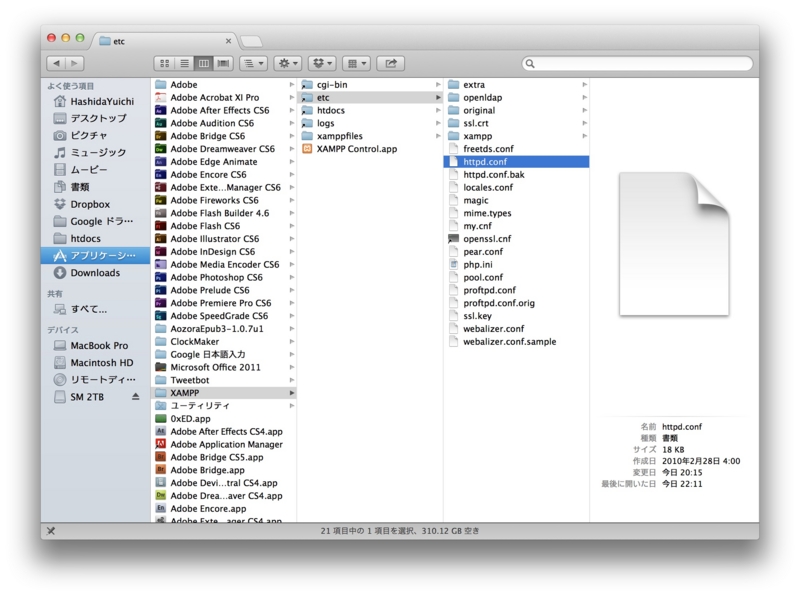Click the customize icon in status bar
The width and height of the screenshot is (800, 596).
51,531
